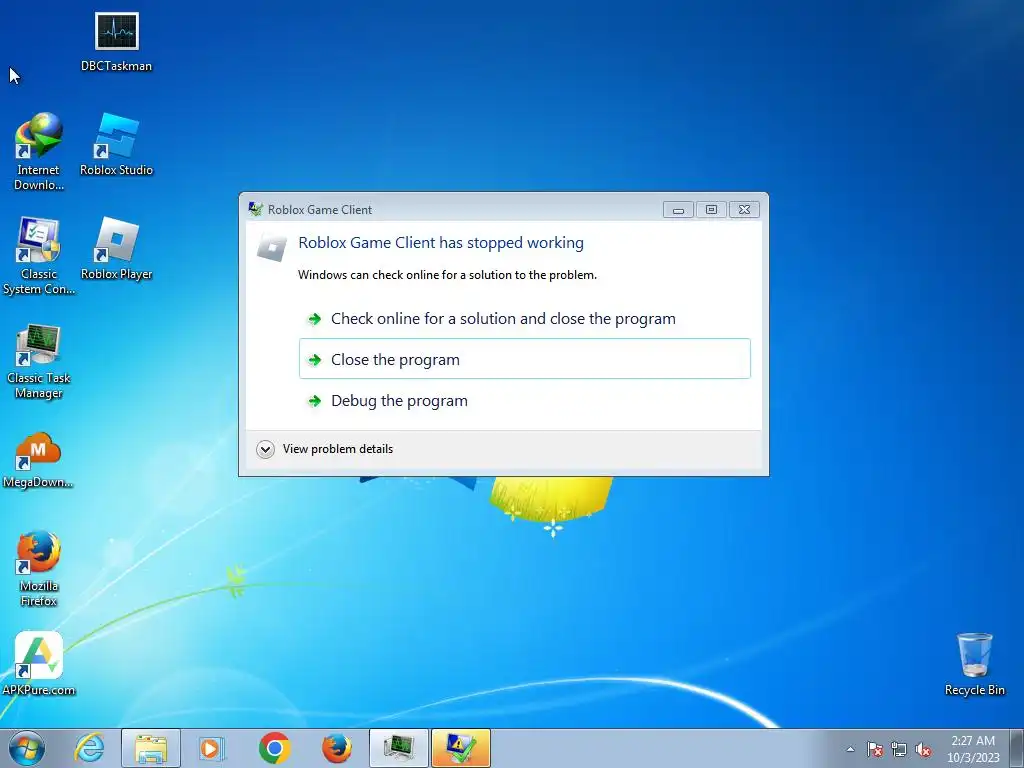Viewport: 1024px width, 768px height.
Task: Launch Firefox from the taskbar
Action: [x=337, y=748]
